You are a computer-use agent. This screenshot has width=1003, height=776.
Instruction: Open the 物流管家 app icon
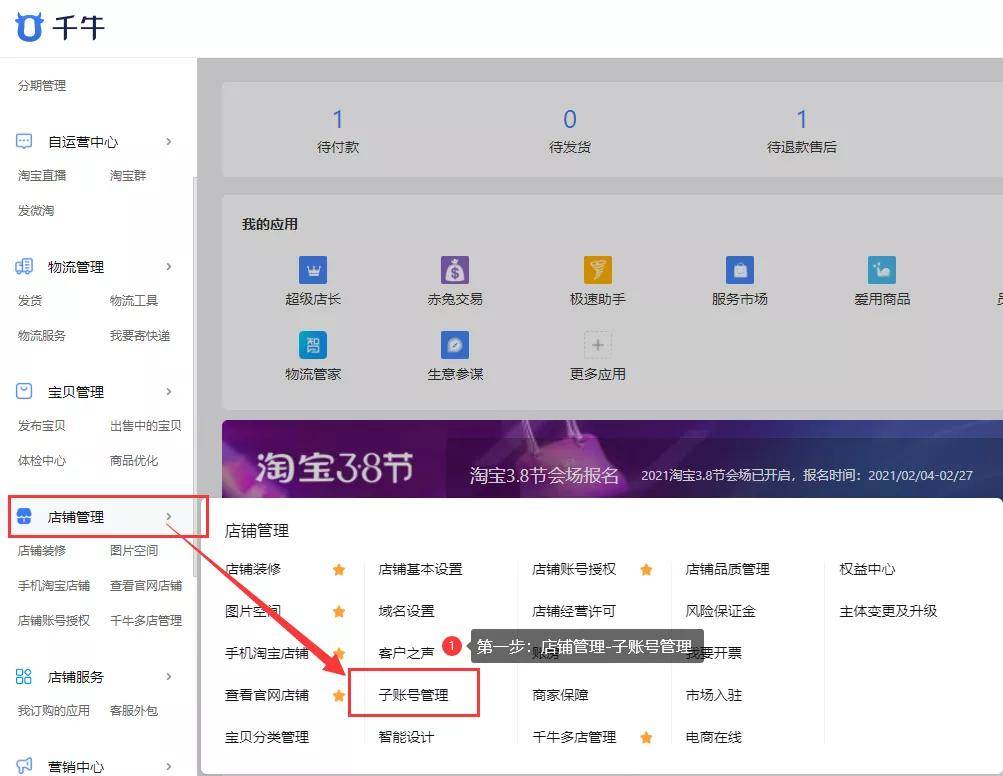tap(313, 345)
